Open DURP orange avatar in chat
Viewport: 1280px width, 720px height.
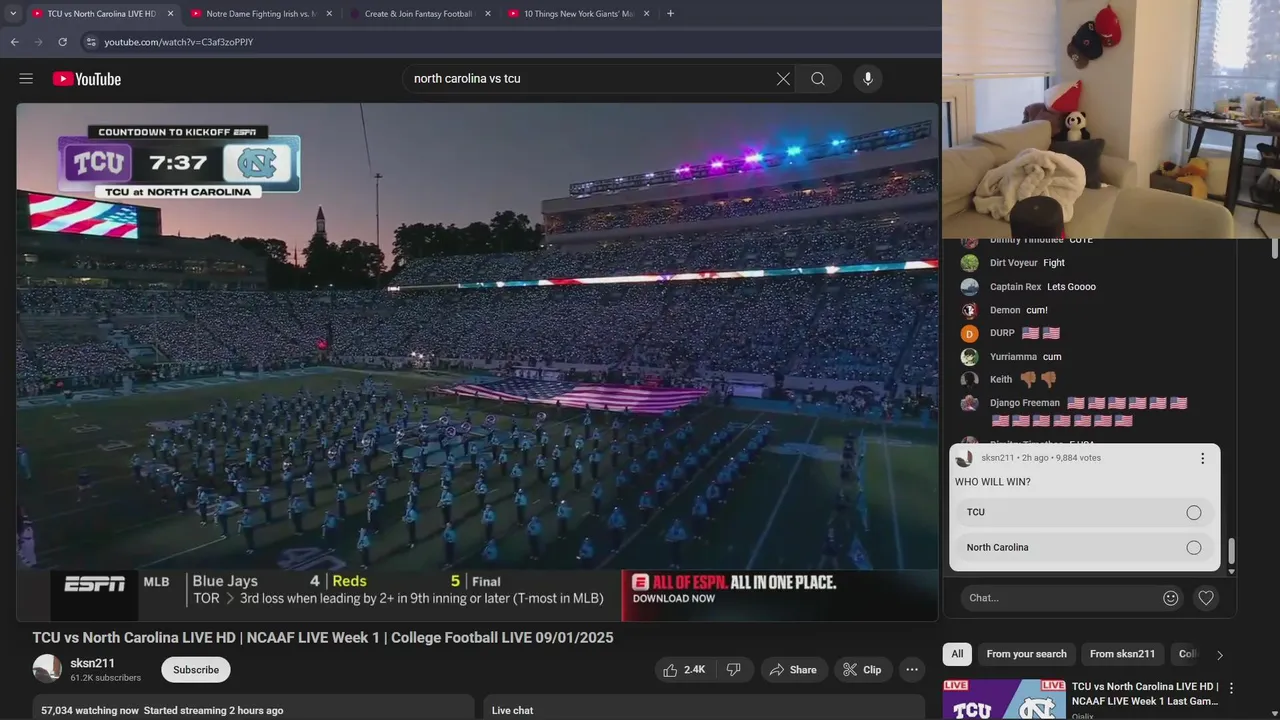click(969, 334)
